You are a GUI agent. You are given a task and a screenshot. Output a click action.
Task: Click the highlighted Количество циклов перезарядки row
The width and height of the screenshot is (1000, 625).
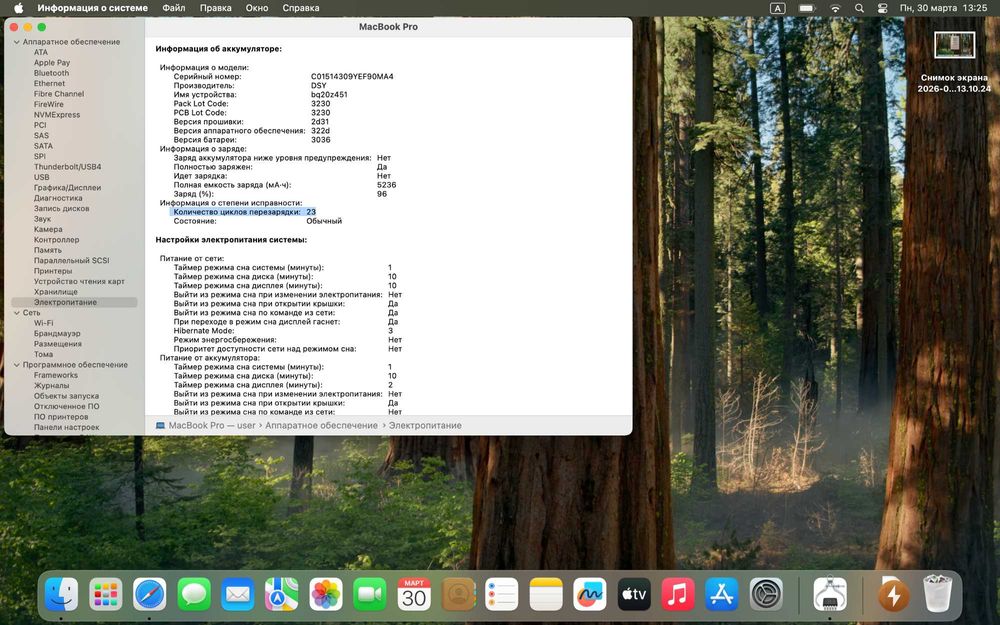[x=243, y=212]
